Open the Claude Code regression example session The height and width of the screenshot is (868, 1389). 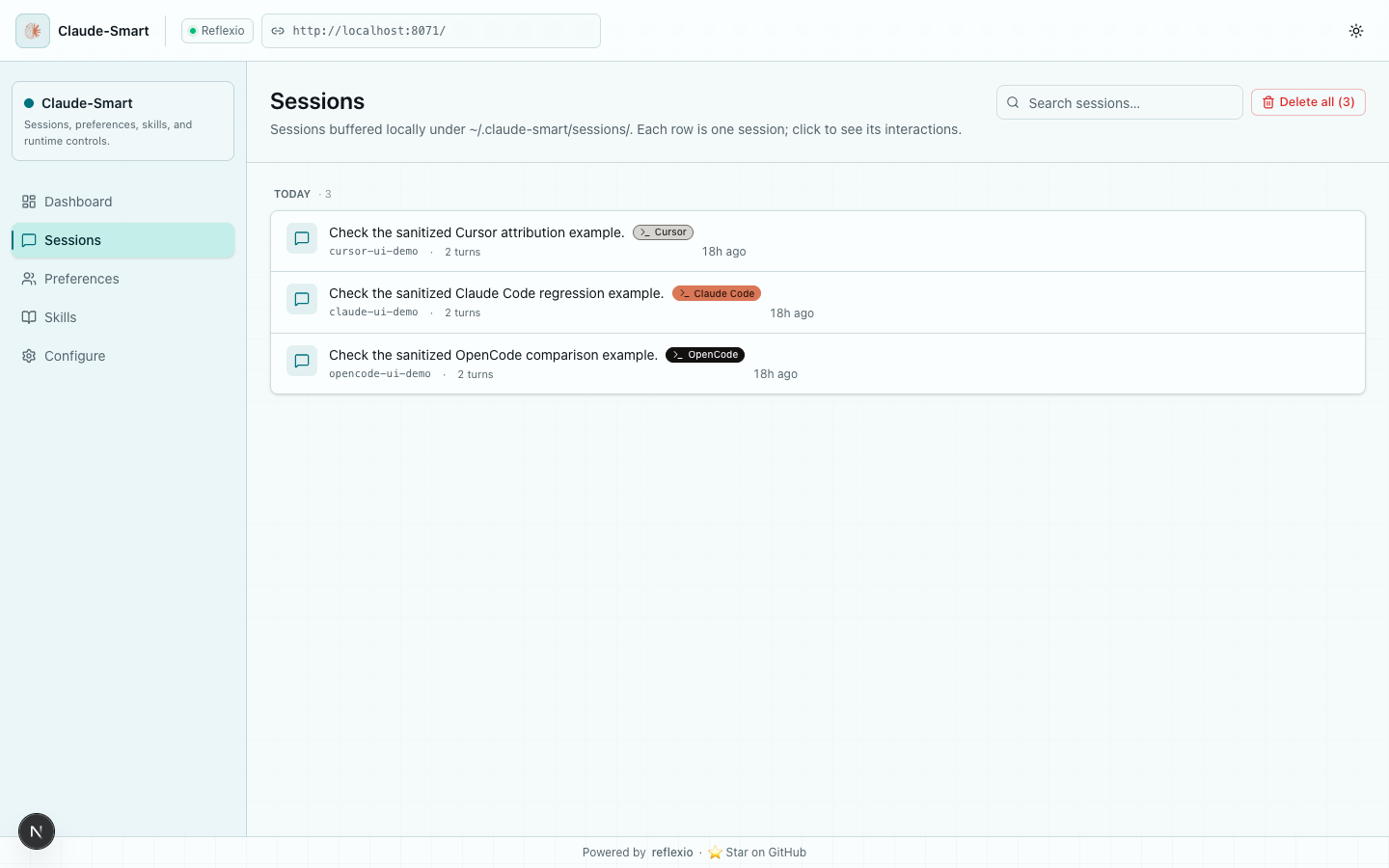[818, 303]
